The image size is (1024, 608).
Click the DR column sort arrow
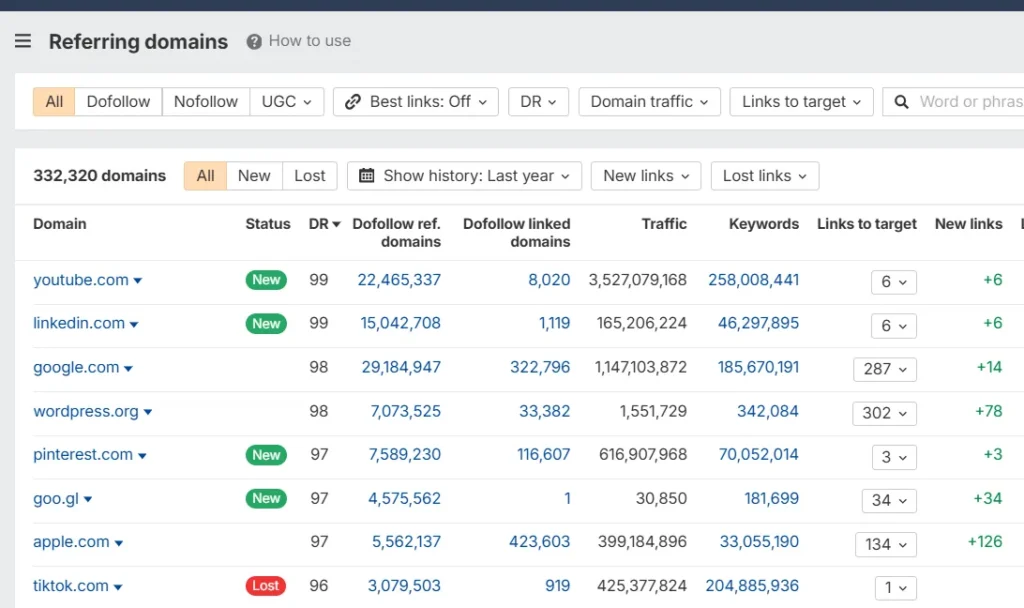336,224
